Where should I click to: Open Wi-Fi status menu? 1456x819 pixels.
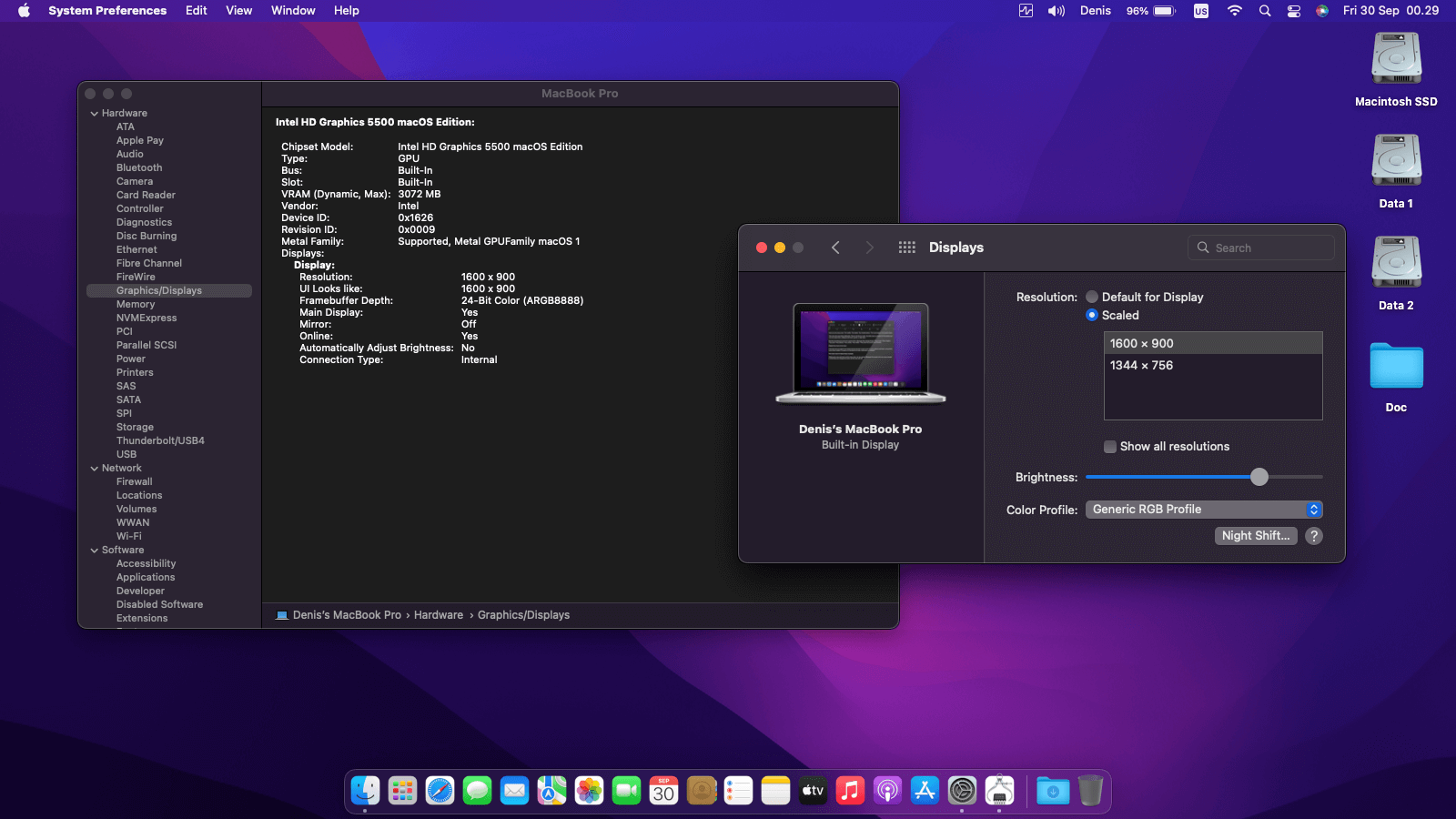point(1235,11)
